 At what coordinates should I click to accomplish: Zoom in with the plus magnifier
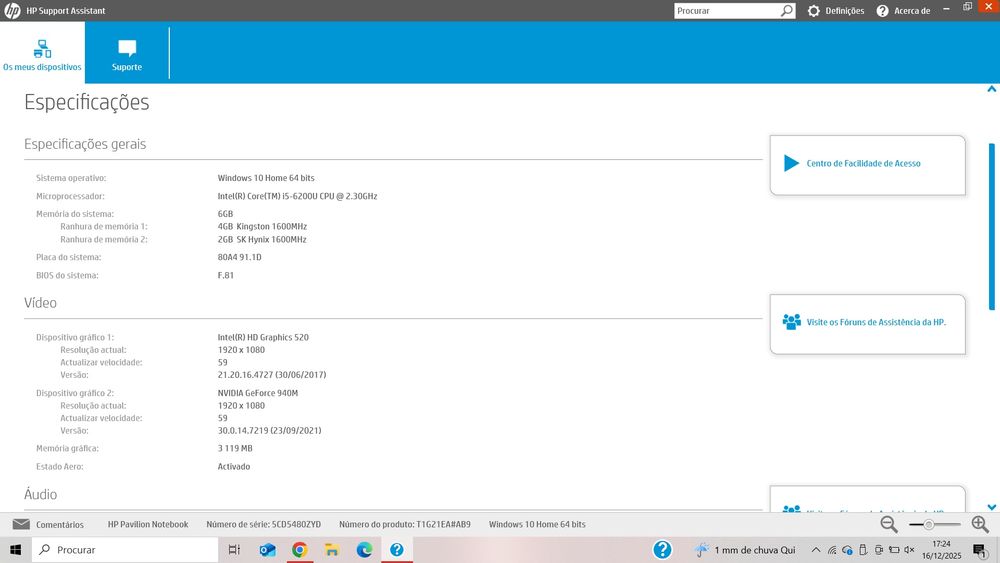[980, 524]
